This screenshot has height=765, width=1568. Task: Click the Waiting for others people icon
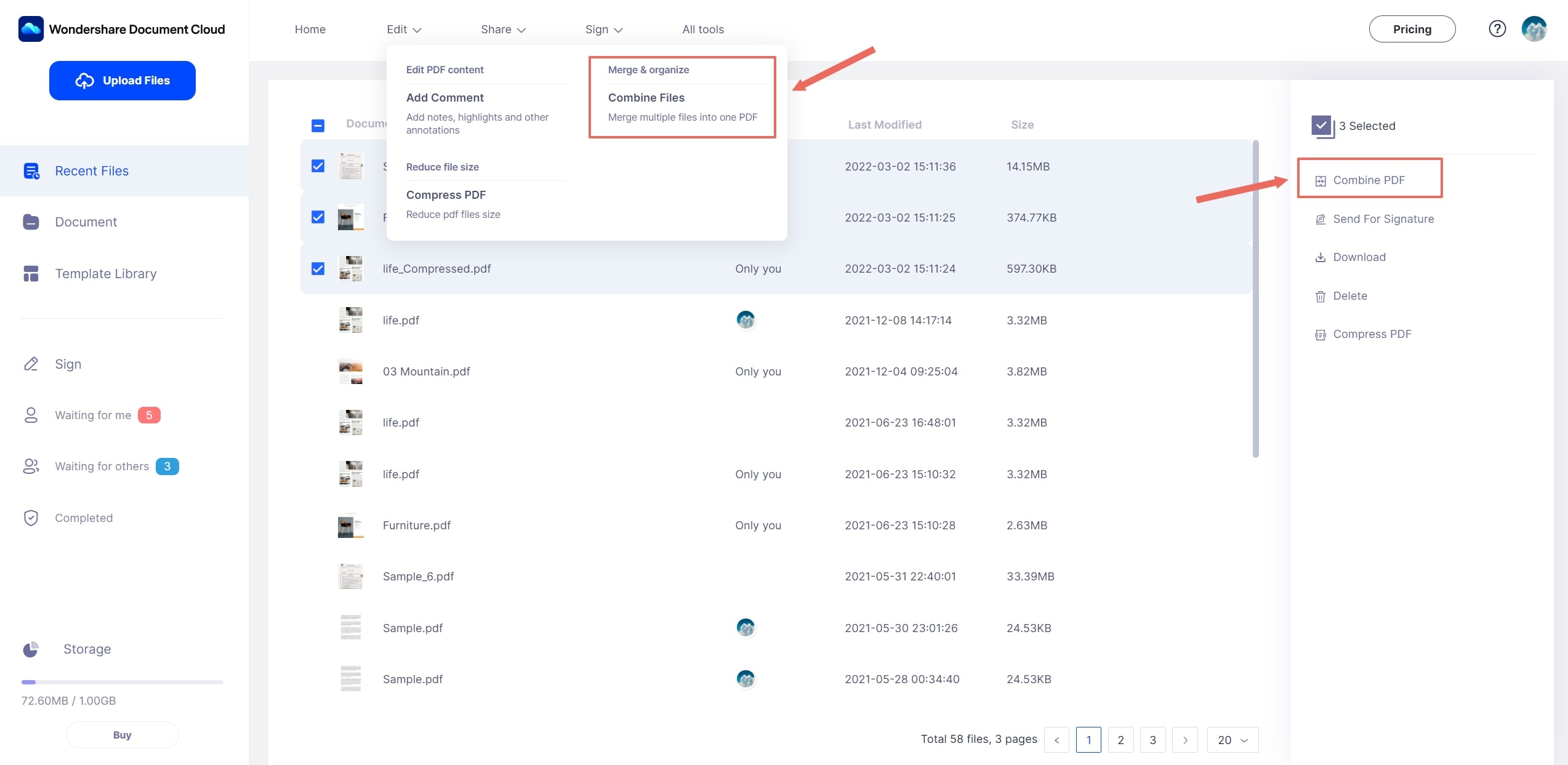31,467
